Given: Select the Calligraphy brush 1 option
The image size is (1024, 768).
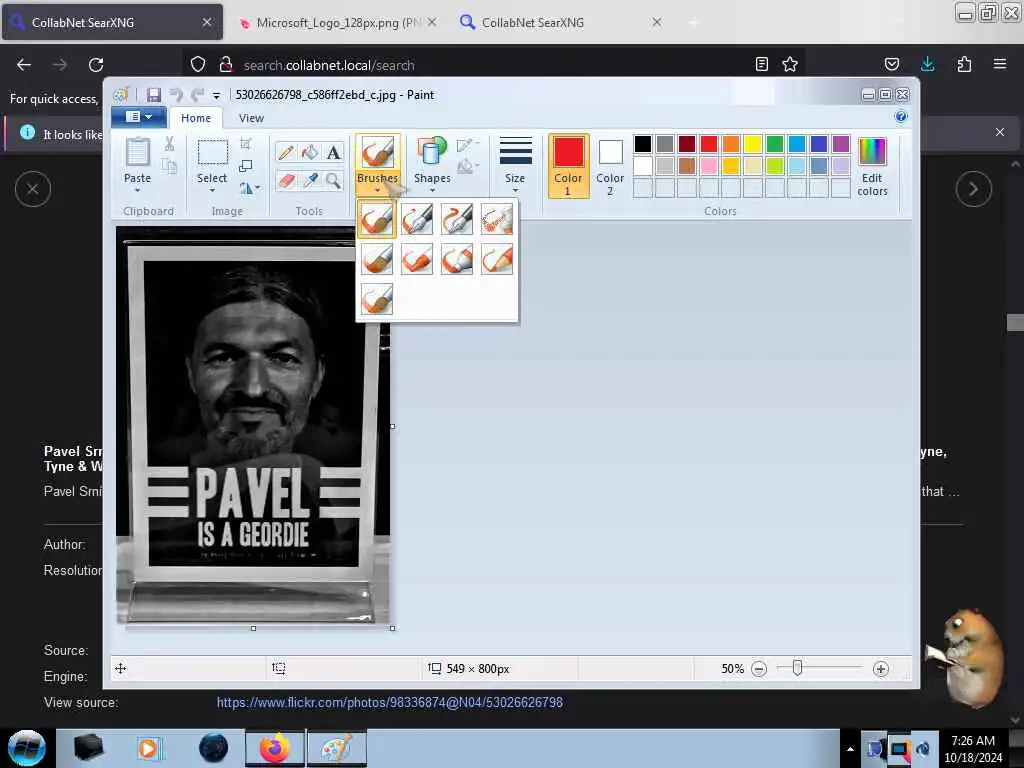Looking at the screenshot, I should point(417,219).
